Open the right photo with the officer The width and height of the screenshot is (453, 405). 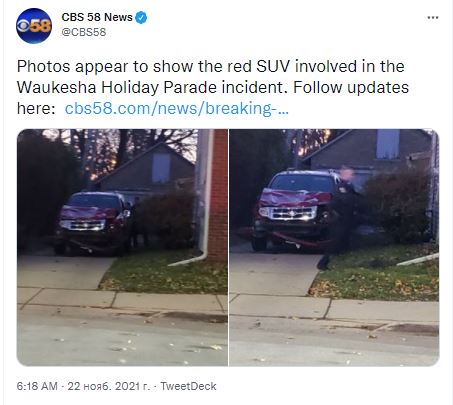point(334,247)
